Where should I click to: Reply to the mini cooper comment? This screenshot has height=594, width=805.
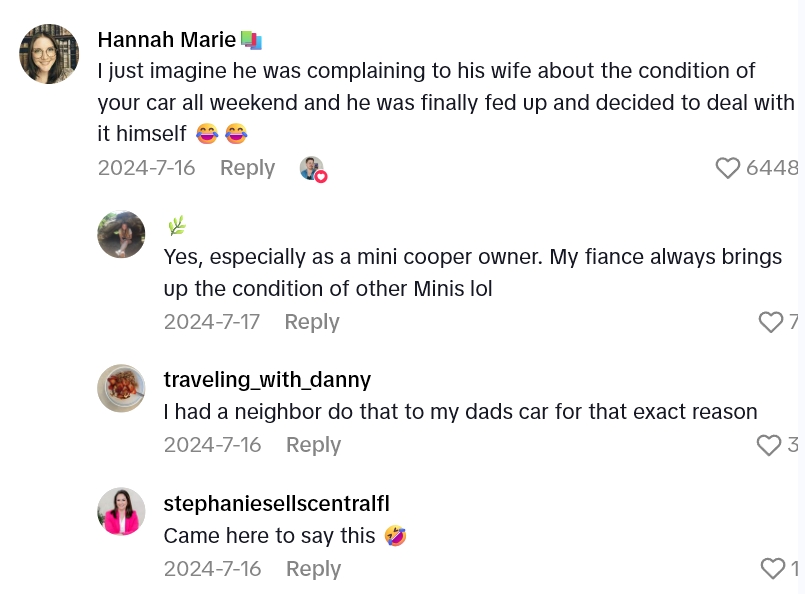tap(312, 322)
